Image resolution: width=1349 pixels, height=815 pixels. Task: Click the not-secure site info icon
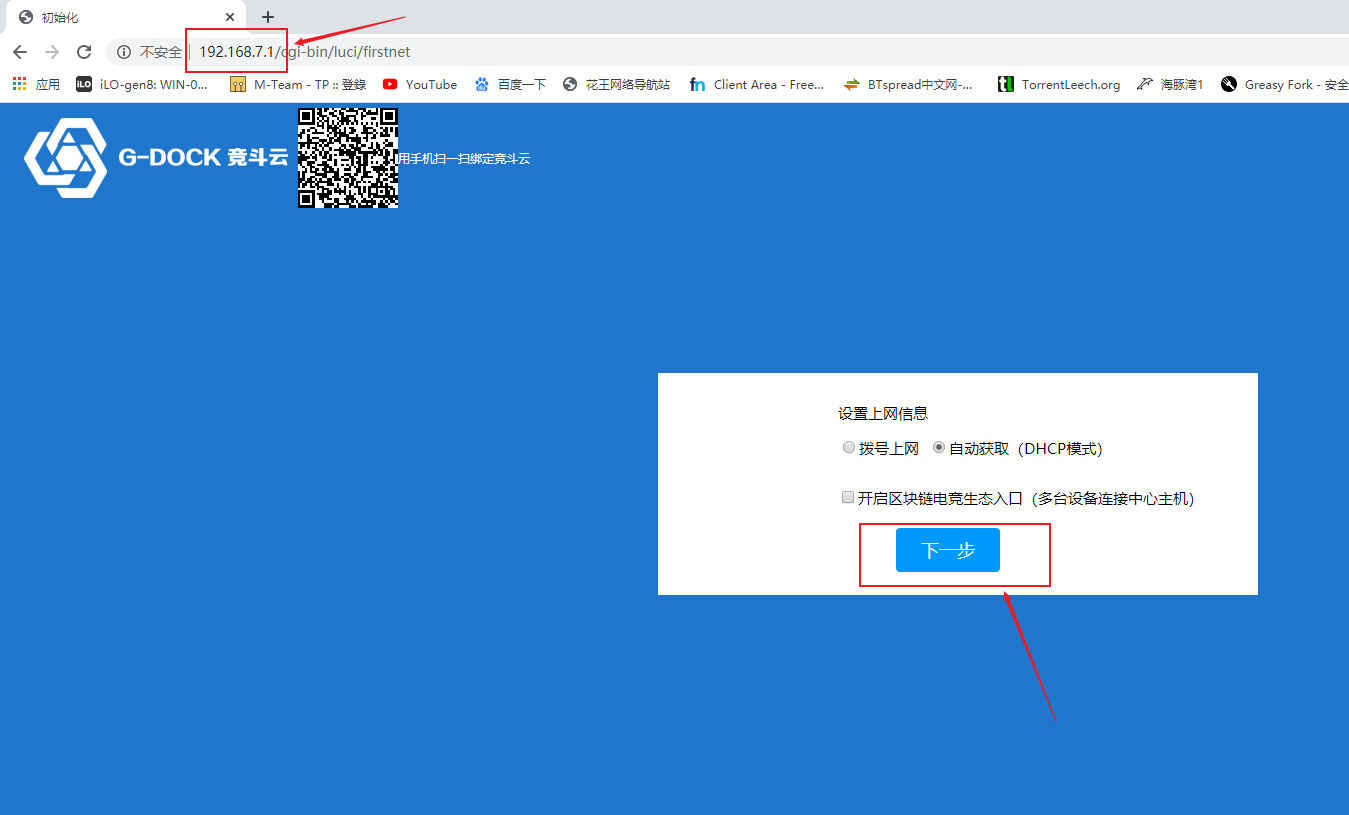point(124,52)
